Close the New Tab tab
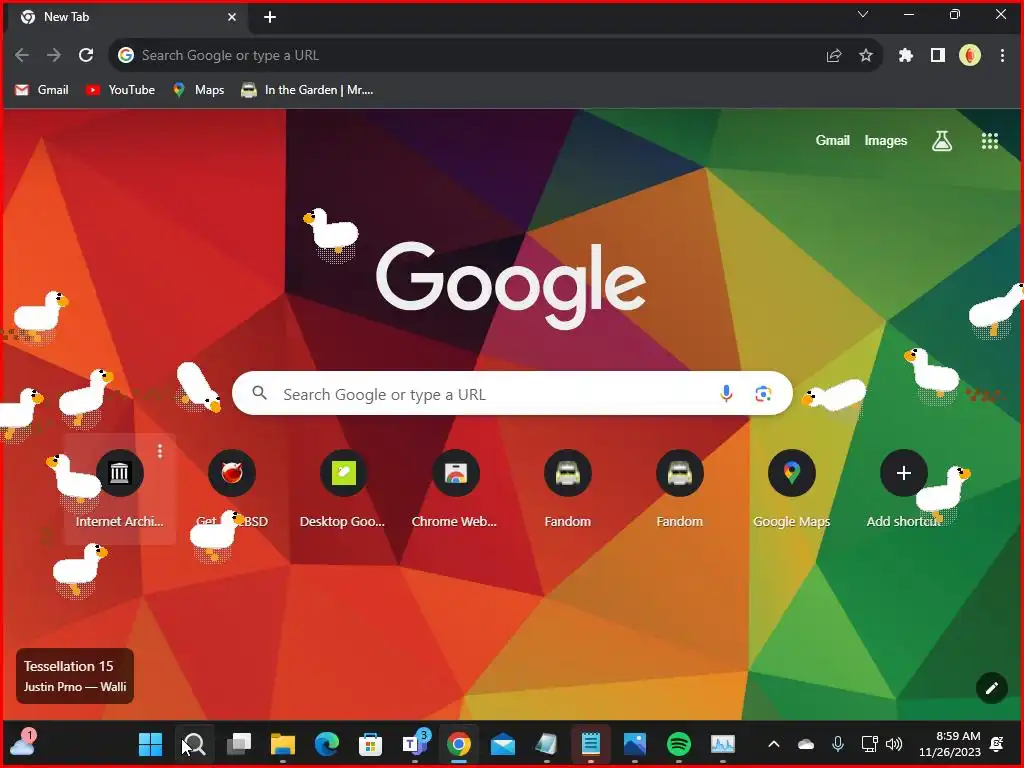 pyautogui.click(x=232, y=17)
